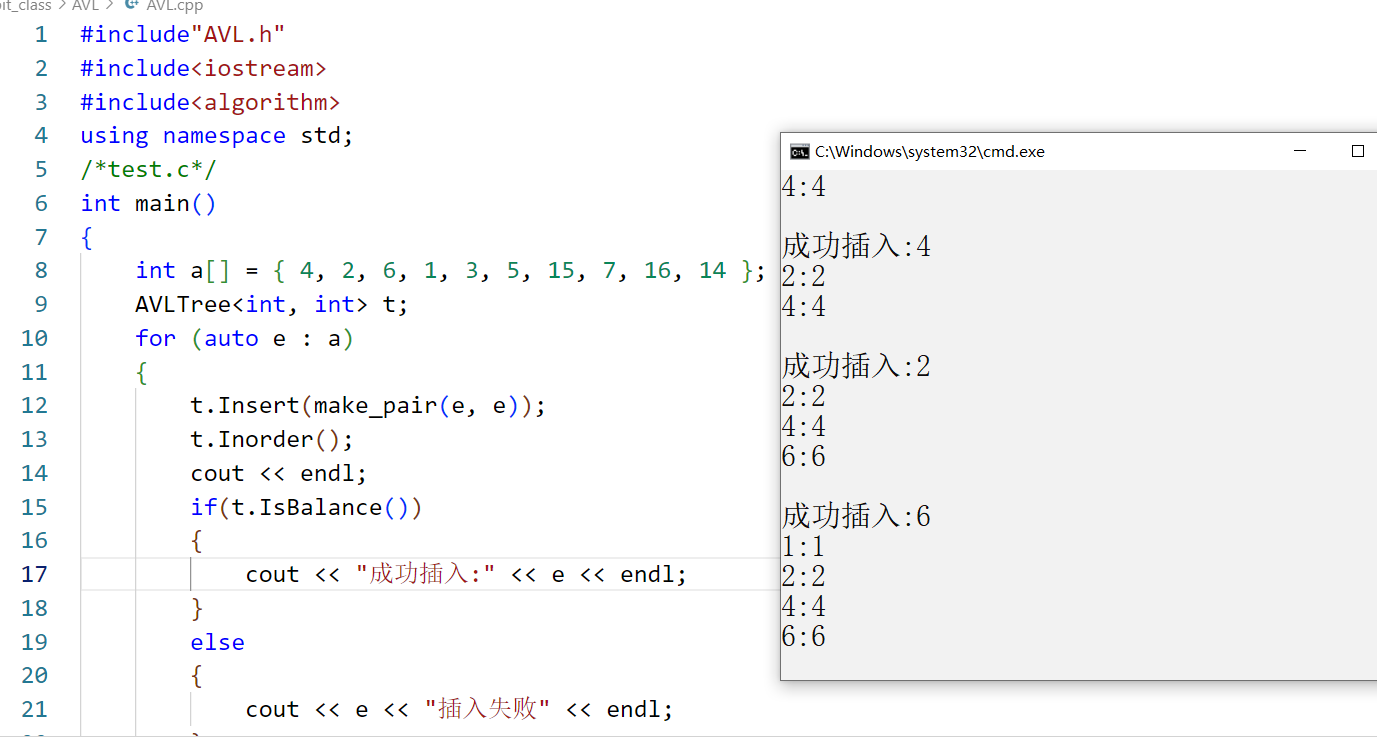Click the C++ file icon beside AVL.cpp breadcrumb

(x=130, y=5)
